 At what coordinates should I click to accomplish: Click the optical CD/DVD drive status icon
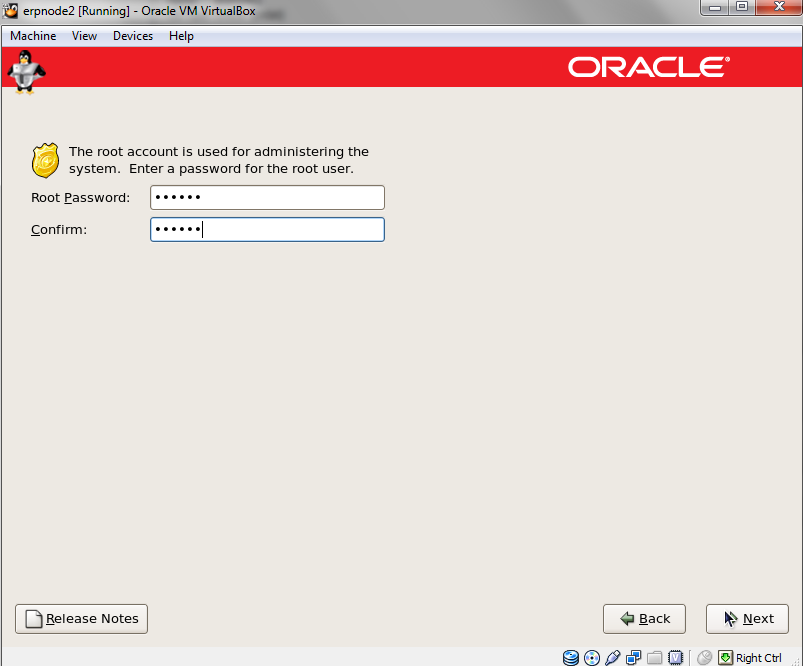click(591, 657)
